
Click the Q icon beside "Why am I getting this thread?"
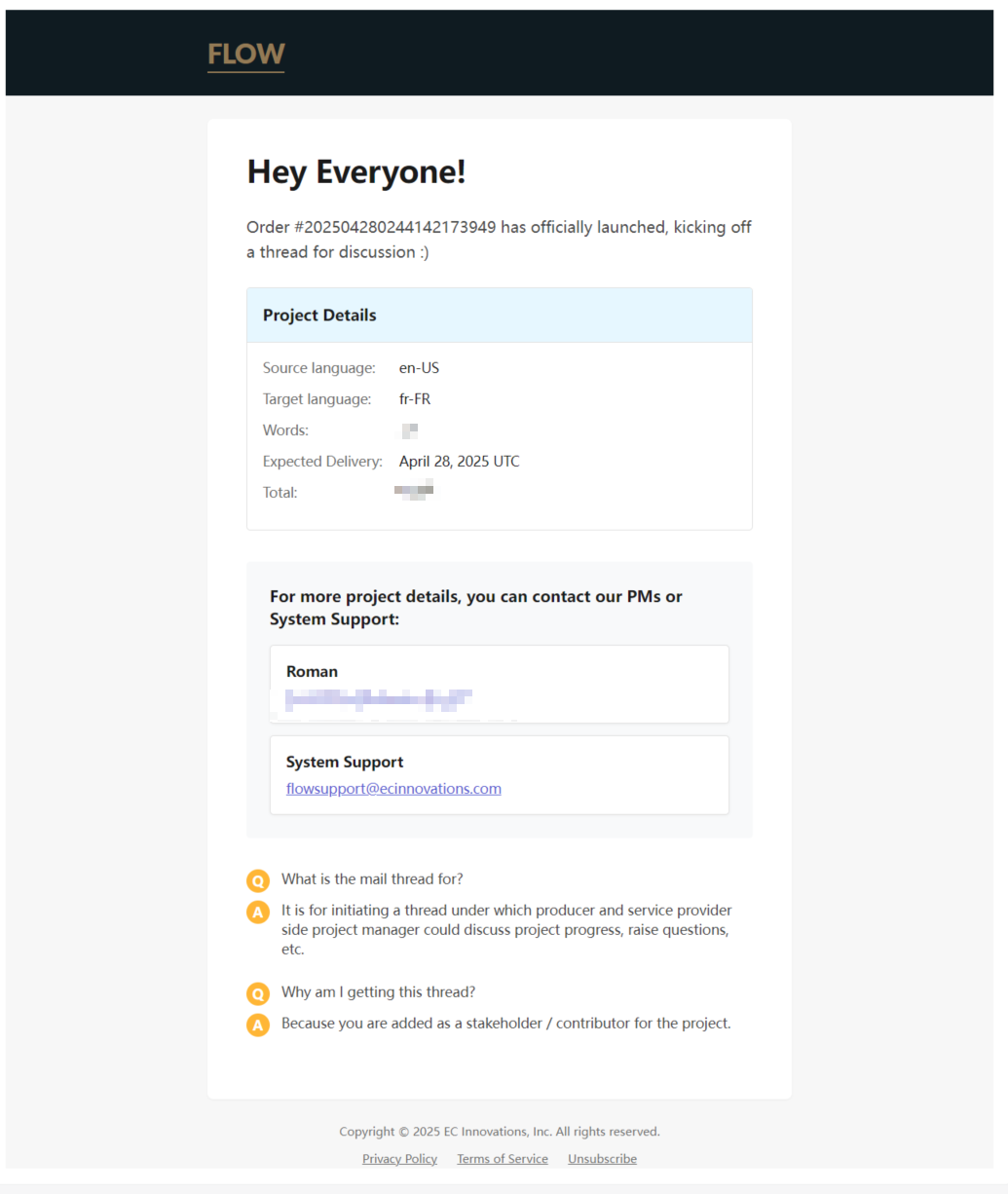pos(258,994)
